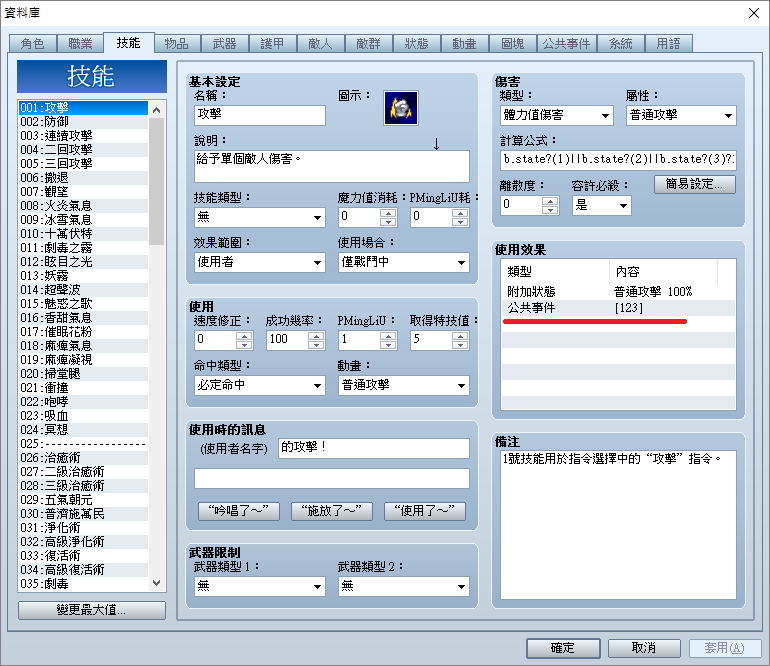Increase 魔力值消耗 with the up arrow
770x666 pixels.
click(388, 213)
